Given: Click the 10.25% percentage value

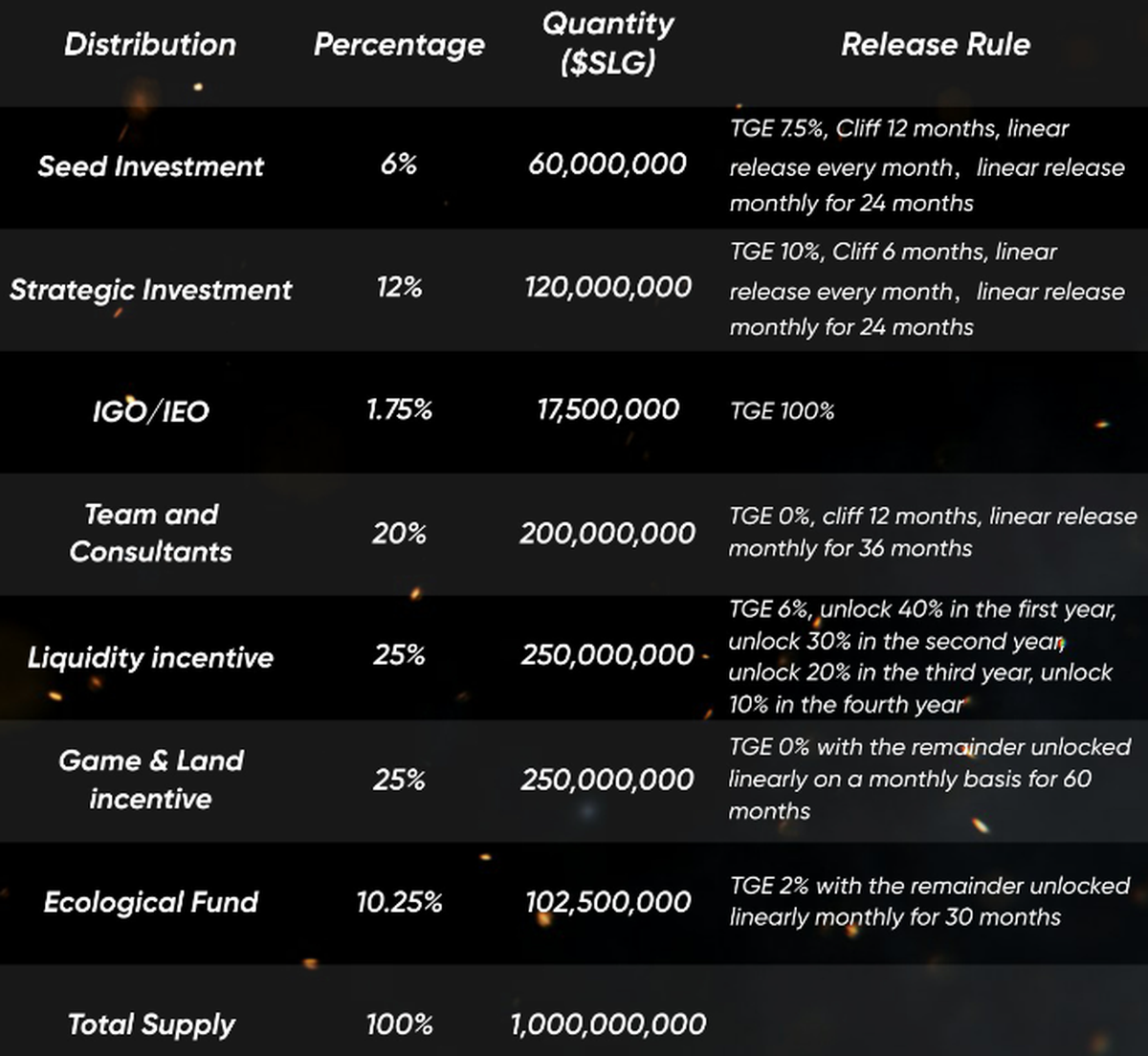Looking at the screenshot, I should pyautogui.click(x=399, y=902).
